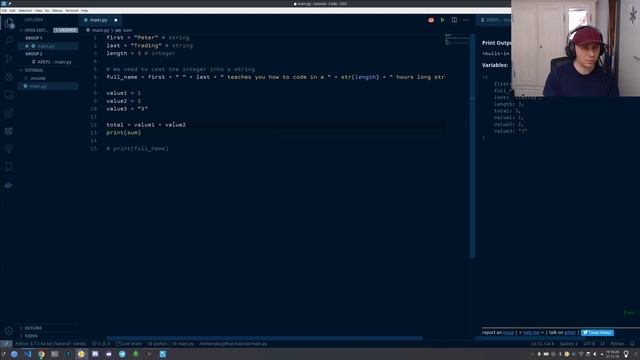The height and width of the screenshot is (360, 640).
Task: Open the application launcher in taskbar
Action: pyautogui.click(x=3, y=354)
